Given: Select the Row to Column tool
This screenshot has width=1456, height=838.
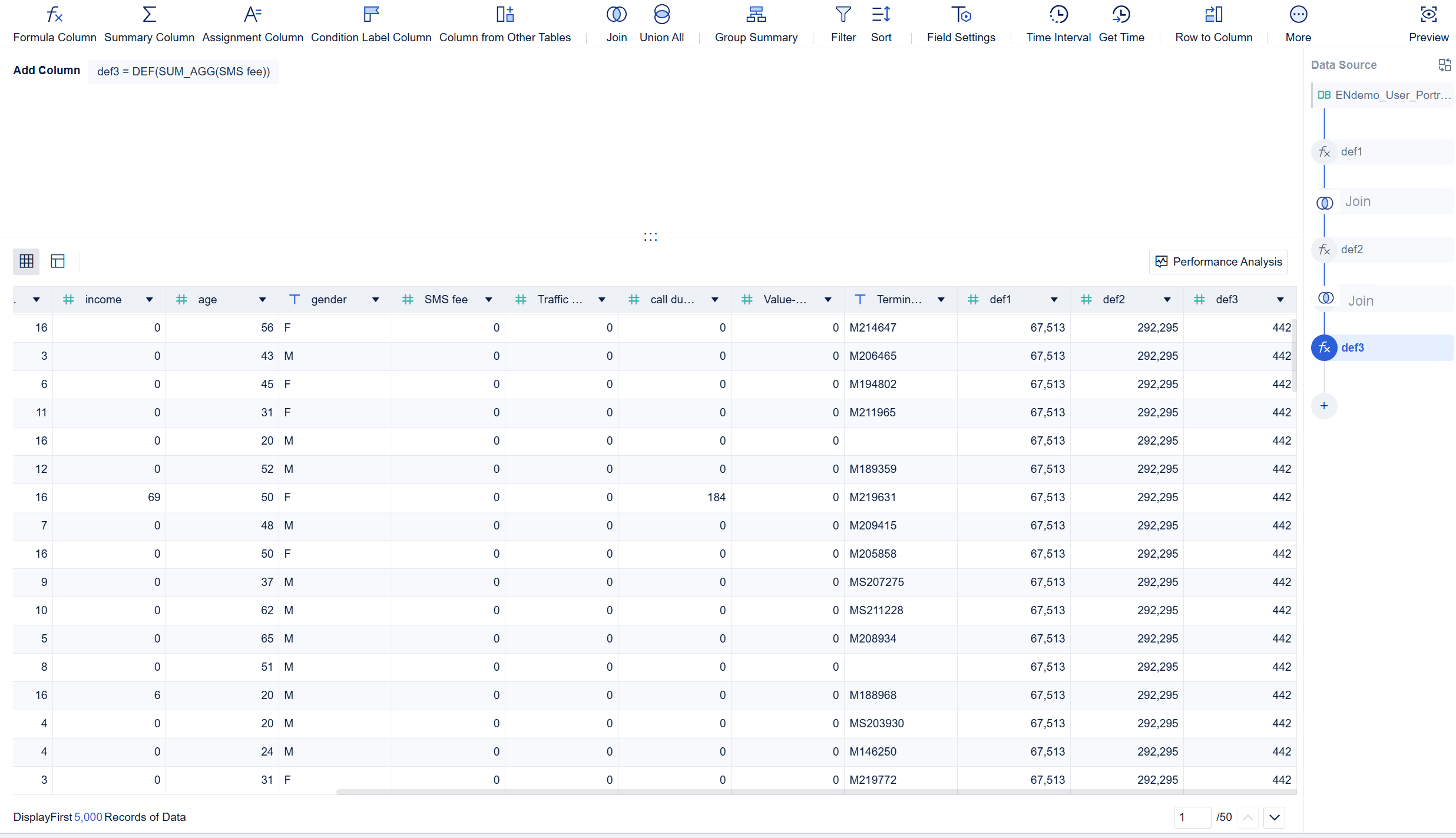Looking at the screenshot, I should (x=1213, y=22).
